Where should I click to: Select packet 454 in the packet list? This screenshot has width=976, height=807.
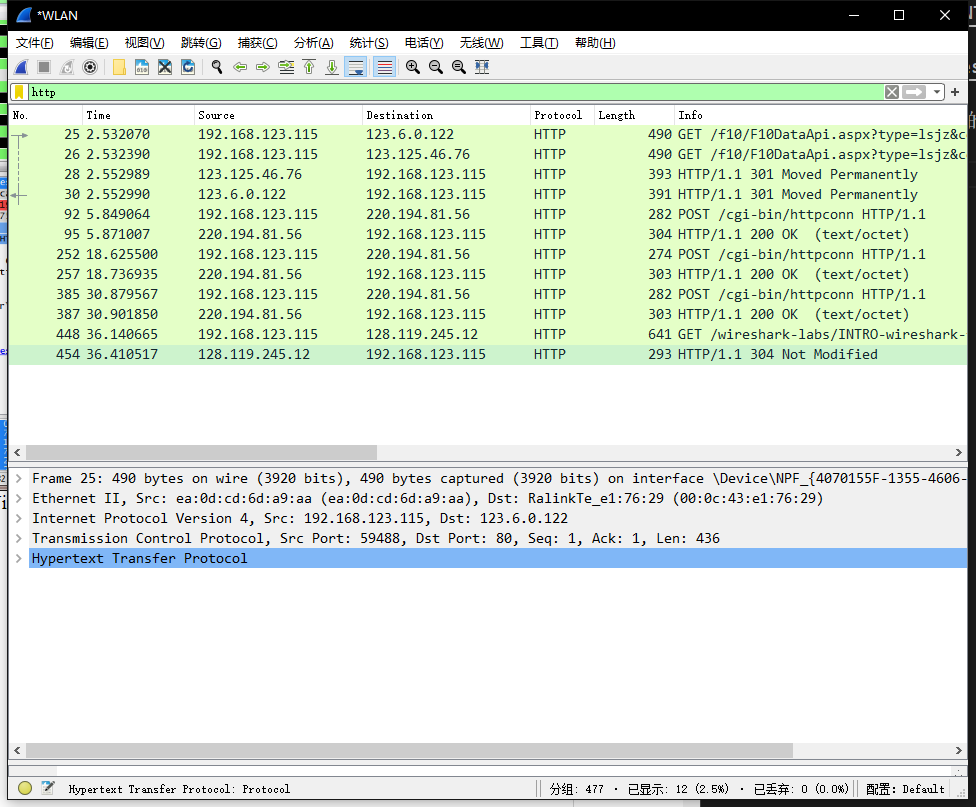click(x=300, y=354)
